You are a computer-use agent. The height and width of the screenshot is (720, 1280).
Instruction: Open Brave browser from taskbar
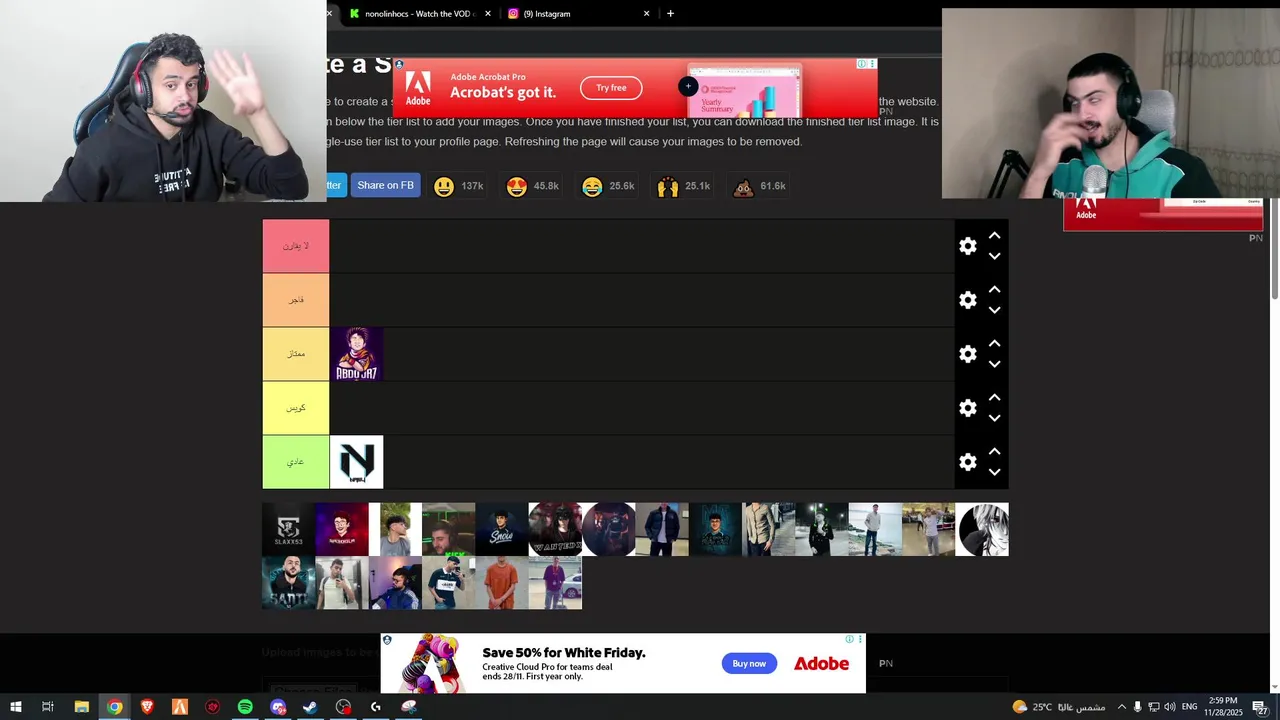(147, 707)
